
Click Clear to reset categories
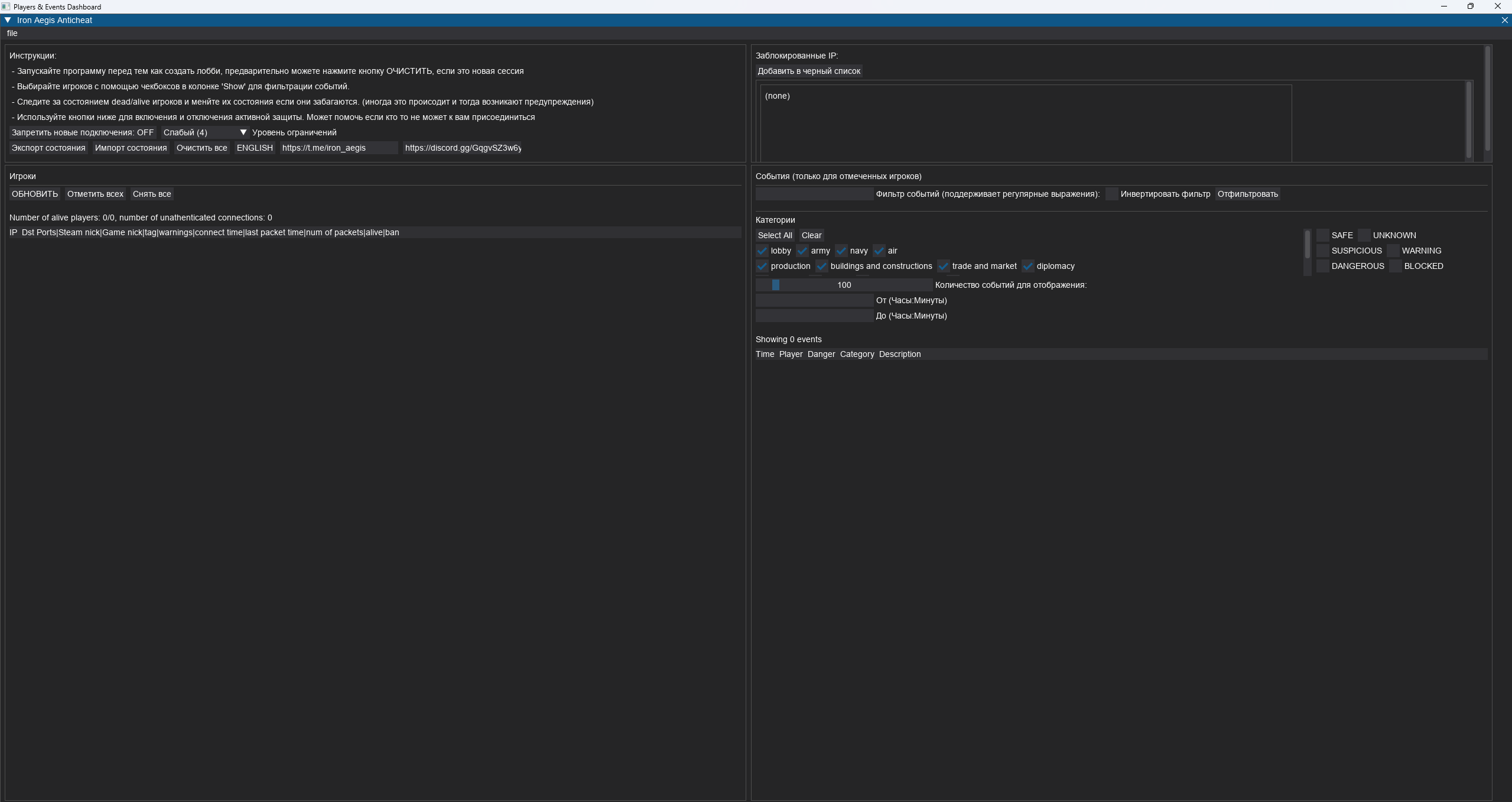tap(811, 235)
